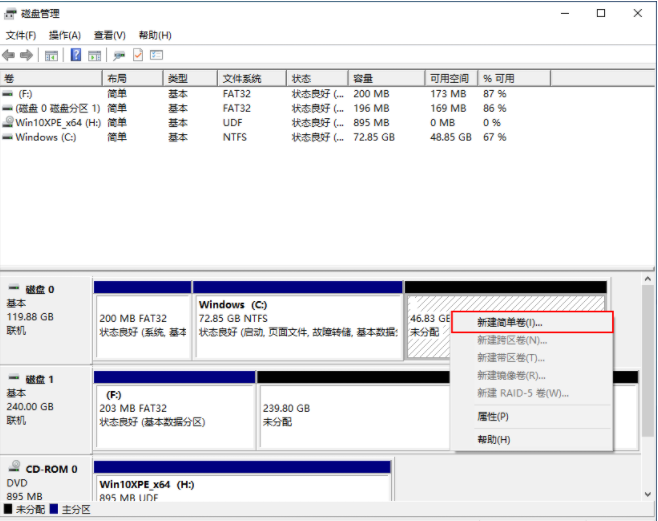This screenshot has height=521, width=658.
Task: Sort volumes by the 文件系统 column header
Action: pos(242,78)
